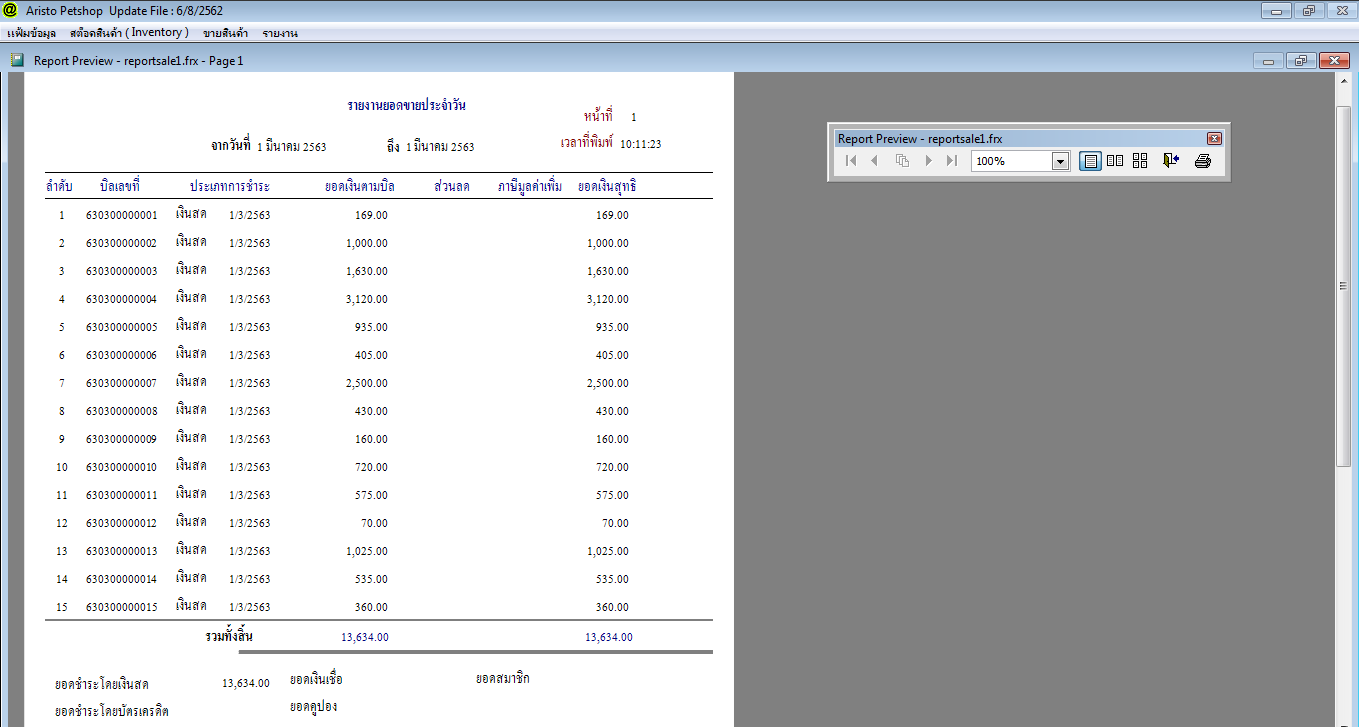This screenshot has width=1359, height=727.
Task: Click the รวมทั้งสิ้น total label
Action: [229, 636]
